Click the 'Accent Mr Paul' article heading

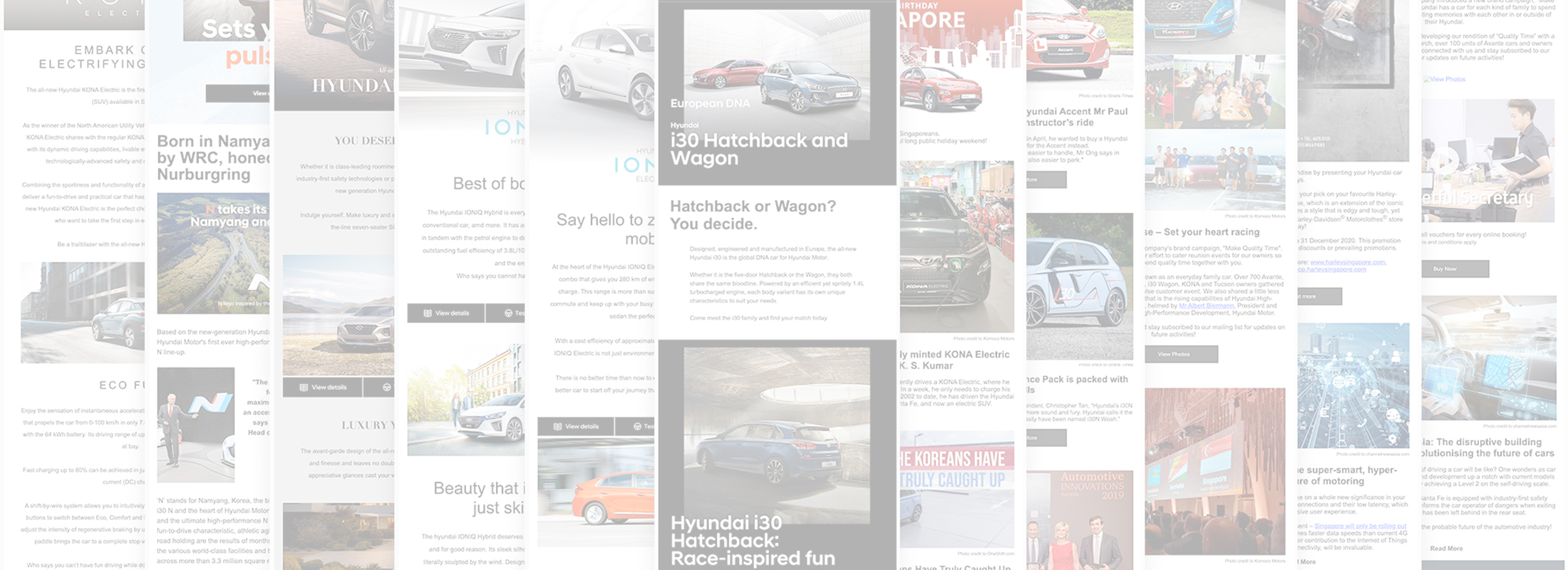coord(1078,117)
